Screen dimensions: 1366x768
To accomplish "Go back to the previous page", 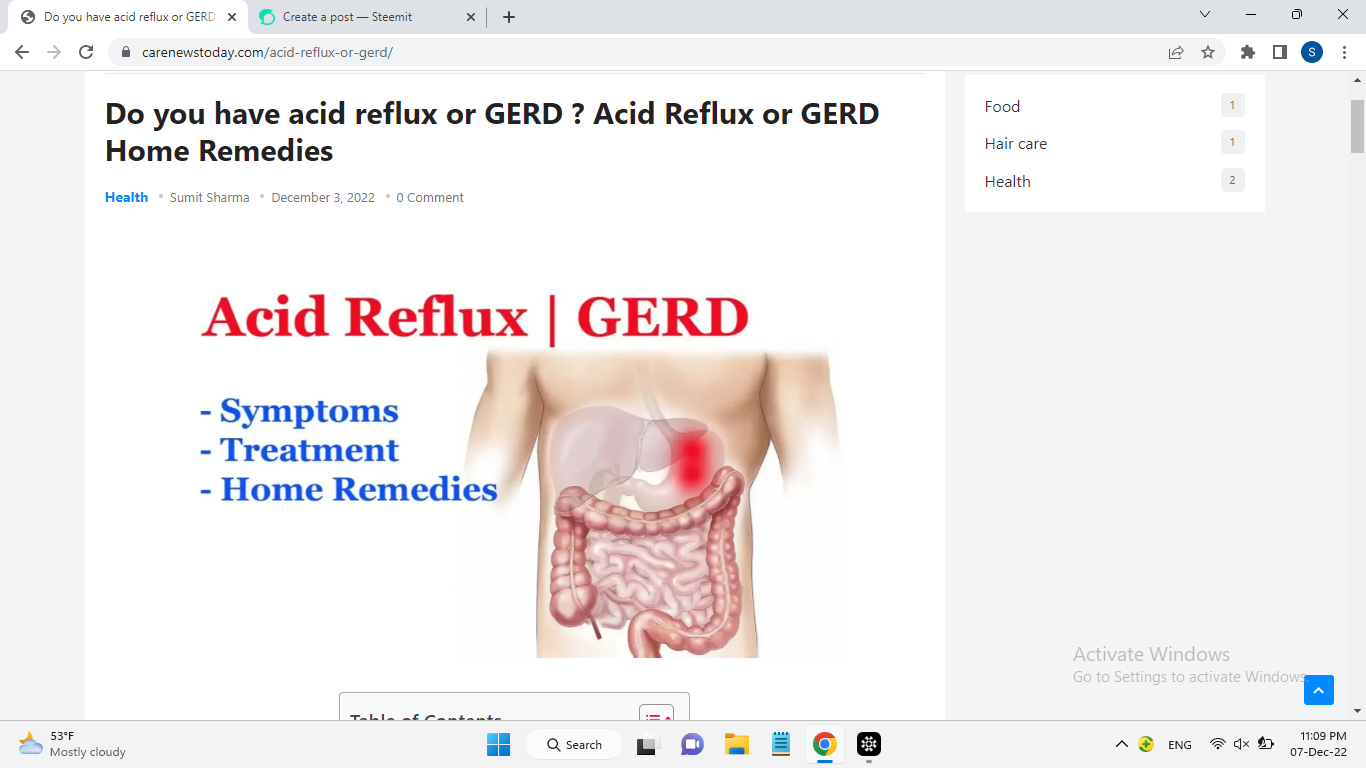I will [x=22, y=52].
